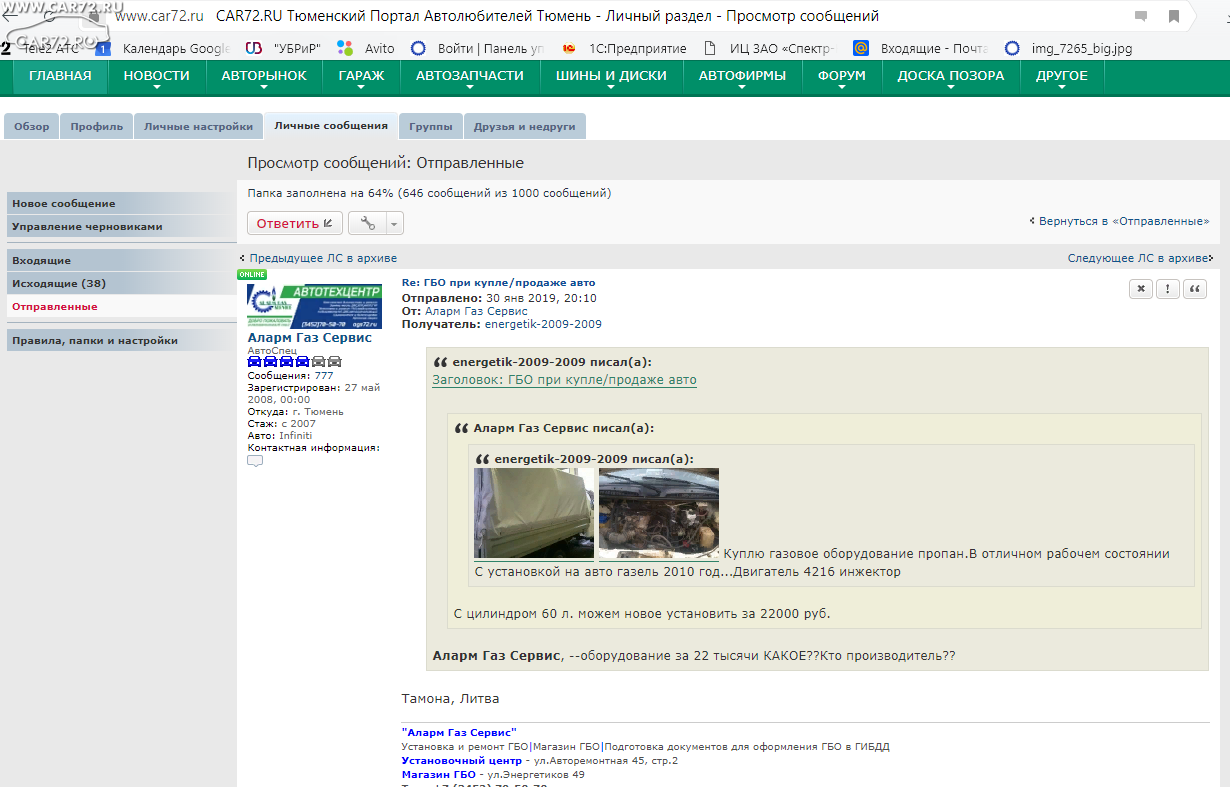Click the Ответить reply button
This screenshot has width=1230, height=787.
295,223
